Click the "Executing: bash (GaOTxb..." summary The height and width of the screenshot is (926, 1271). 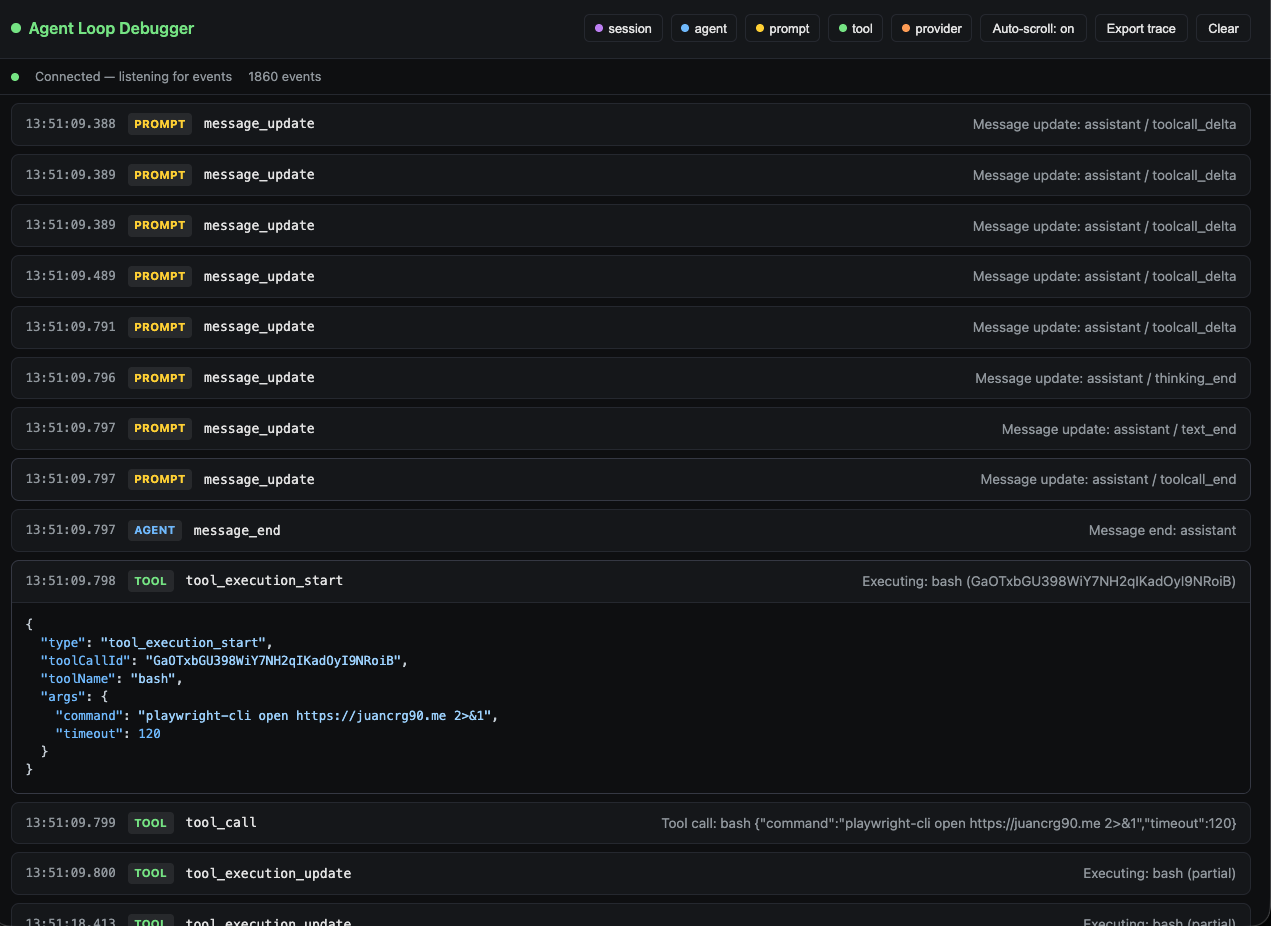click(x=1049, y=581)
